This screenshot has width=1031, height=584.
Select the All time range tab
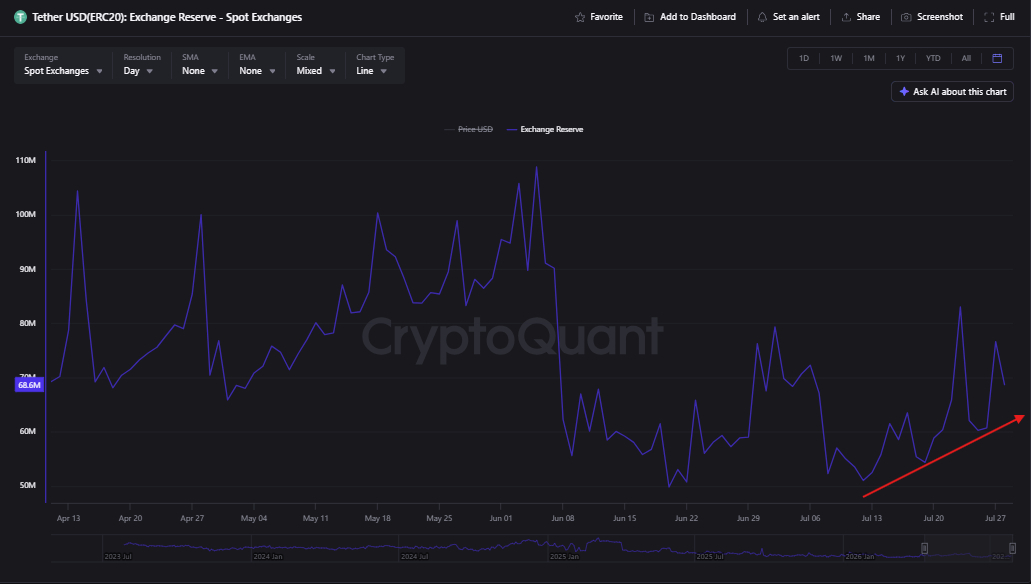tap(966, 59)
